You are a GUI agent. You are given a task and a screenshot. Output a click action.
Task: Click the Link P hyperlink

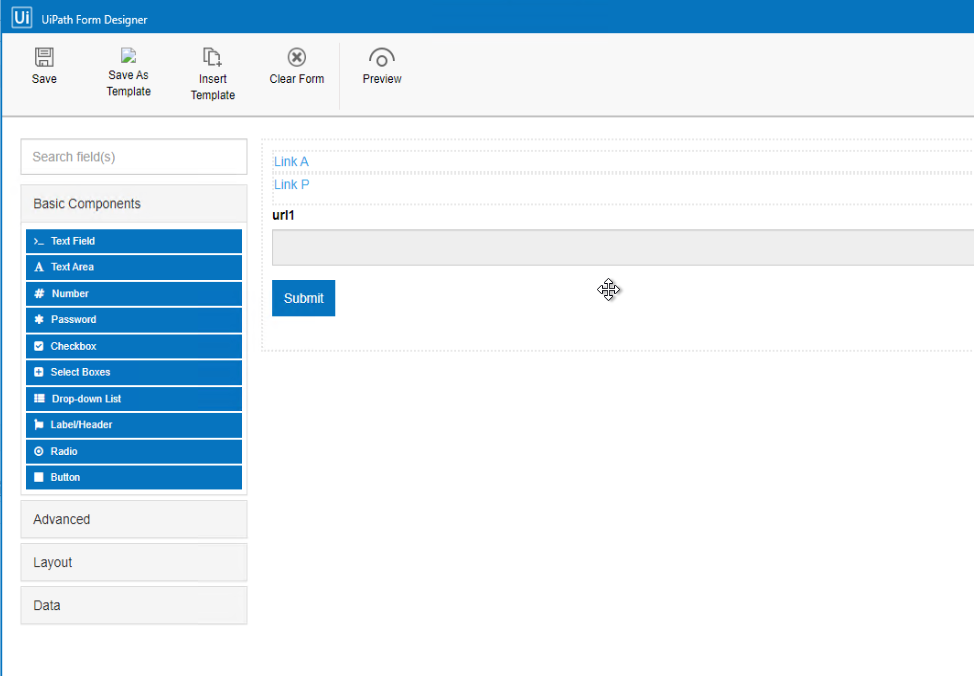[x=291, y=185]
